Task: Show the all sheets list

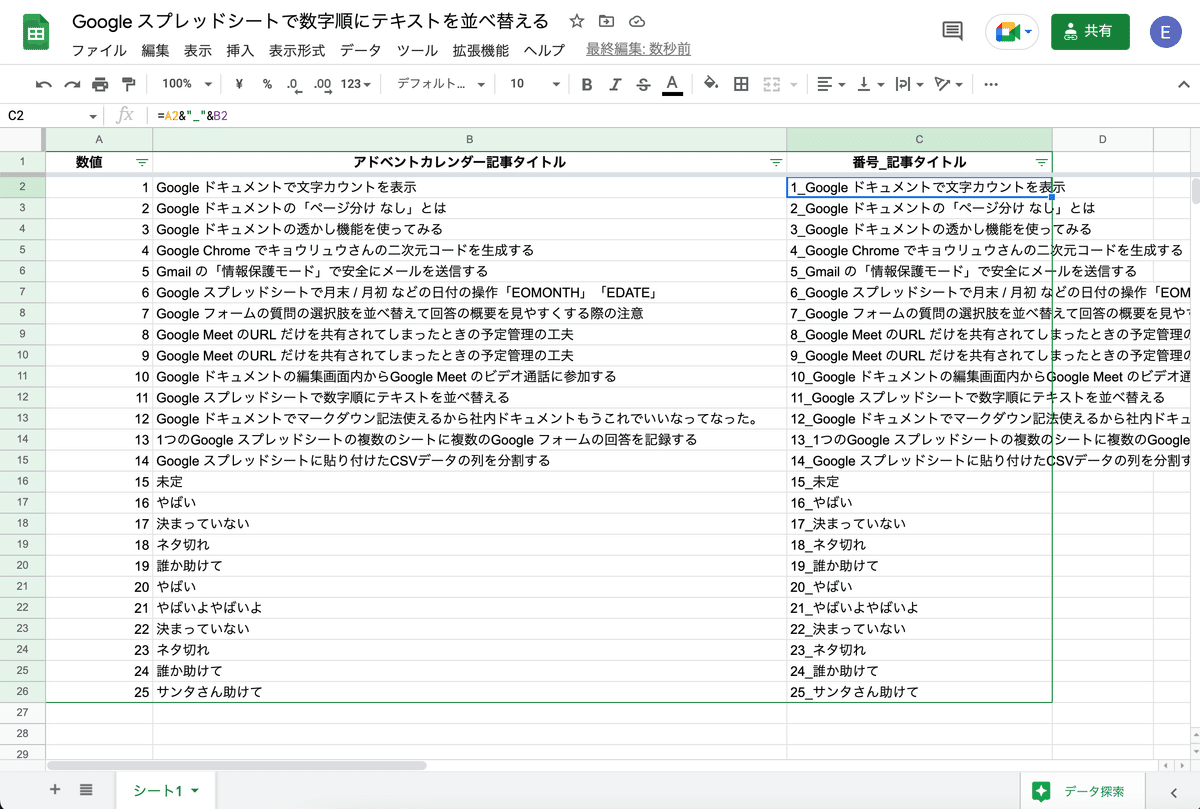Action: (86, 790)
